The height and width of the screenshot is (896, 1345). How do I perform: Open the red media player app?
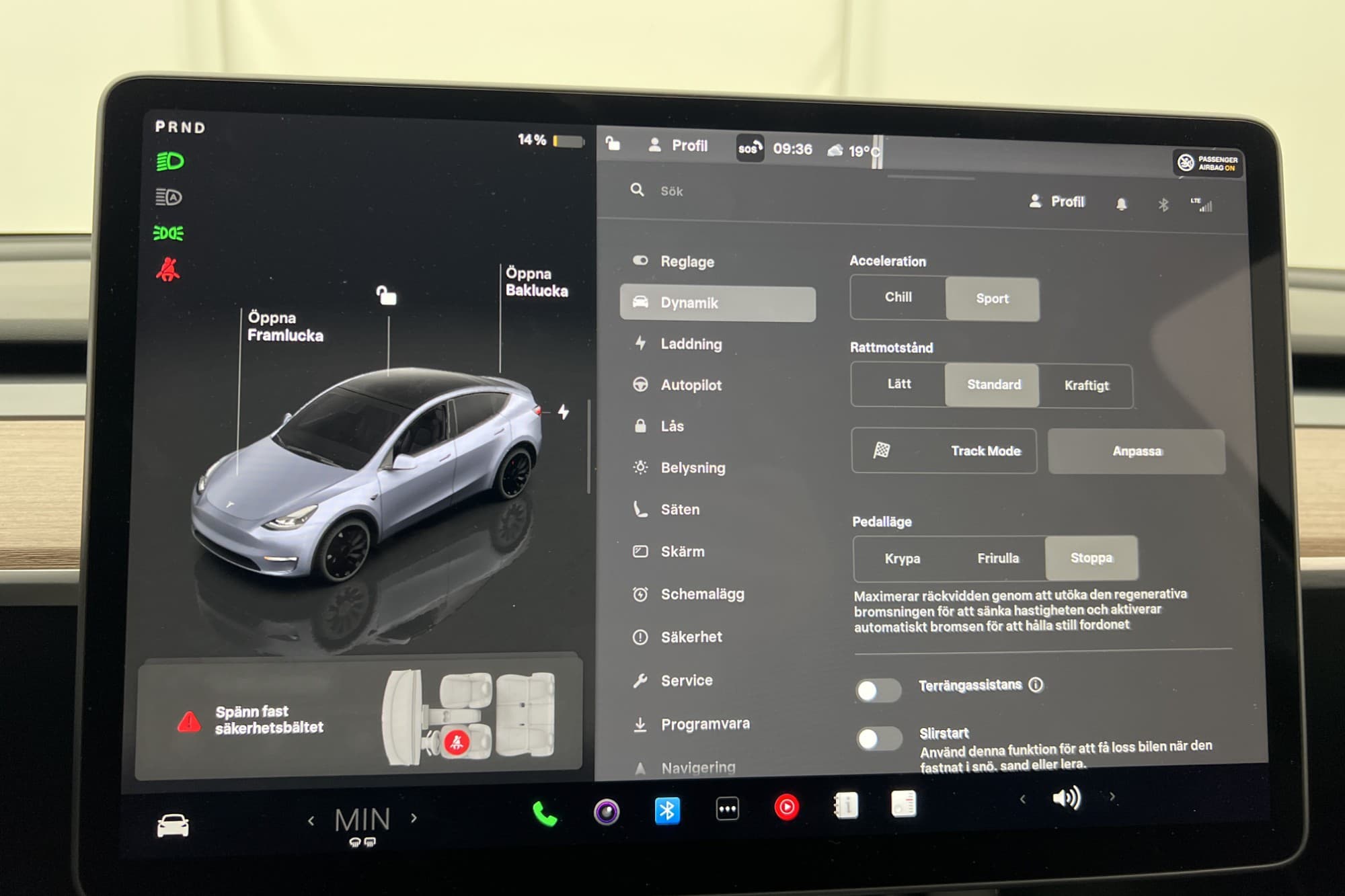(786, 807)
